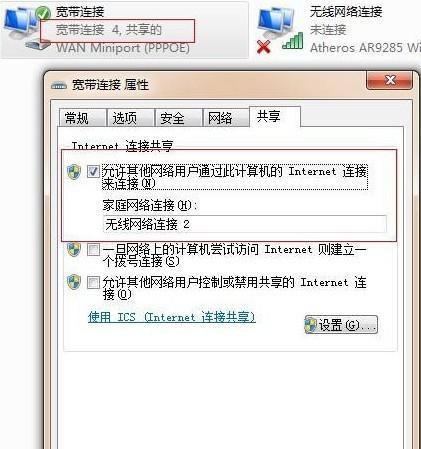This screenshot has width=421, height=449.
Task: Close the 宽带连接 属性 dialog
Action: click(389, 80)
